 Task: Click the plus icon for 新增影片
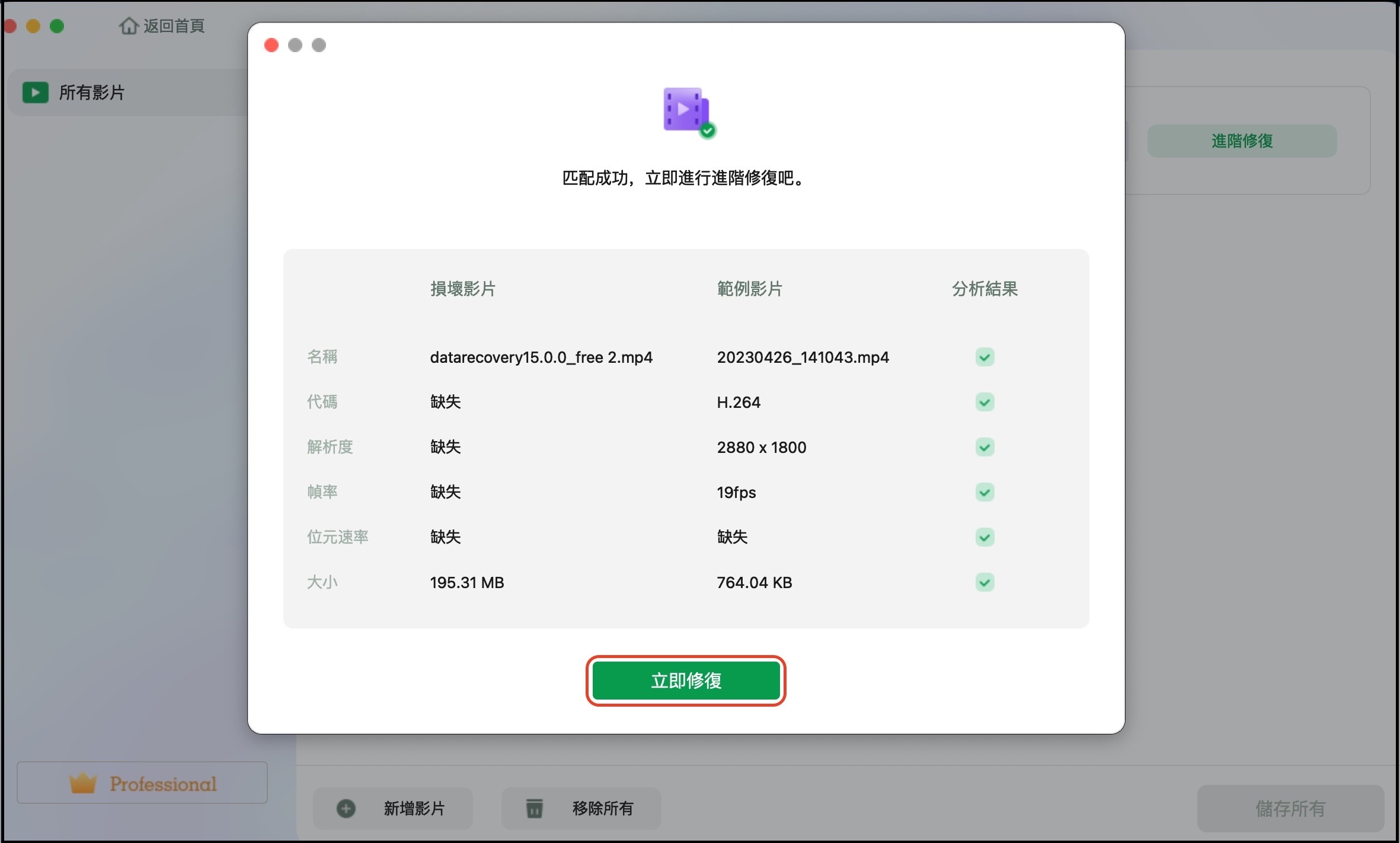click(x=346, y=809)
